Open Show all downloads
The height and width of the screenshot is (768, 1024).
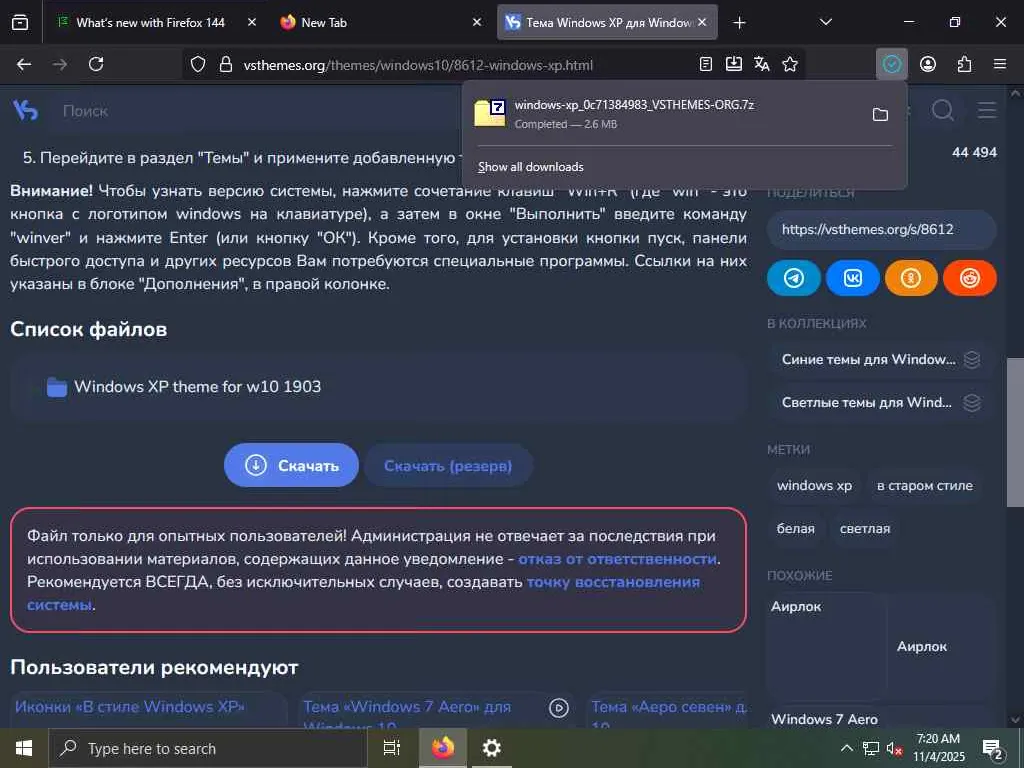[530, 167]
